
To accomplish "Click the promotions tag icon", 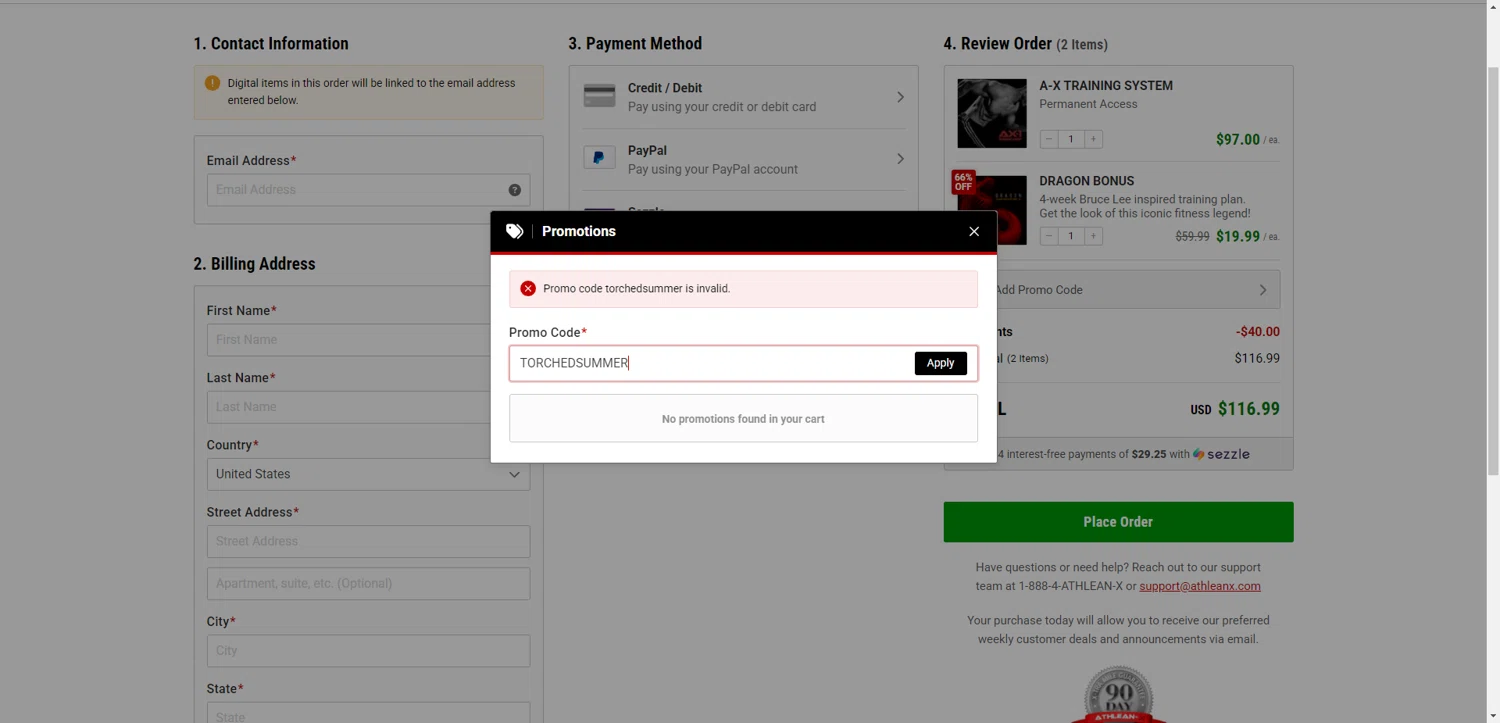I will [x=514, y=231].
